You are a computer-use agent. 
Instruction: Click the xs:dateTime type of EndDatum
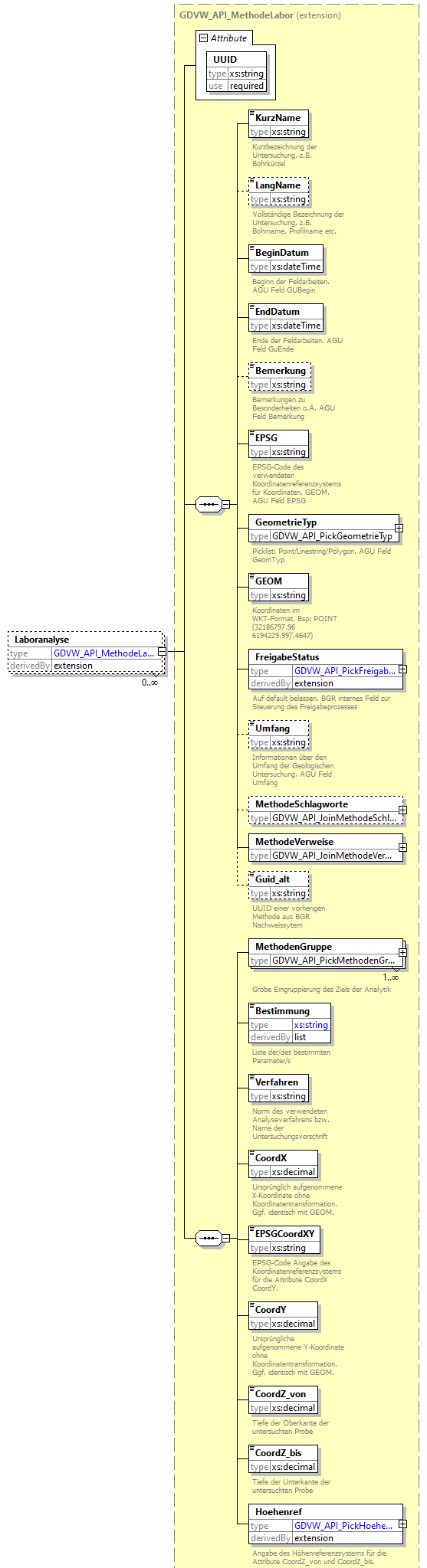click(297, 326)
